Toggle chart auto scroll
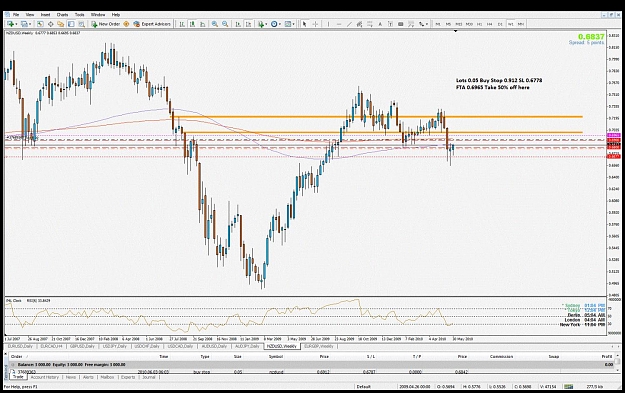Screen dimensions: 625x393 coord(238,24)
